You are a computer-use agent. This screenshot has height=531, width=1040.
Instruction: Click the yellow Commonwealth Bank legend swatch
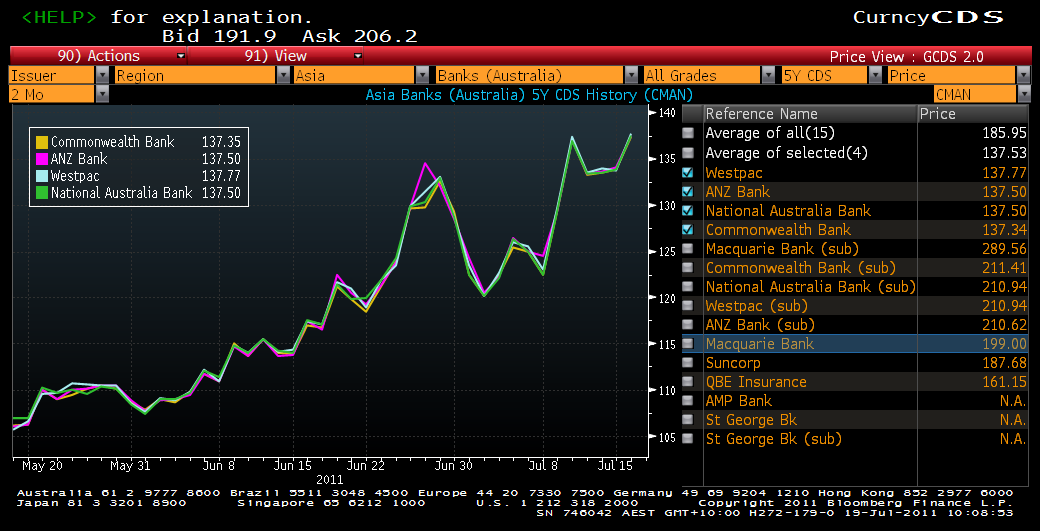(41, 142)
